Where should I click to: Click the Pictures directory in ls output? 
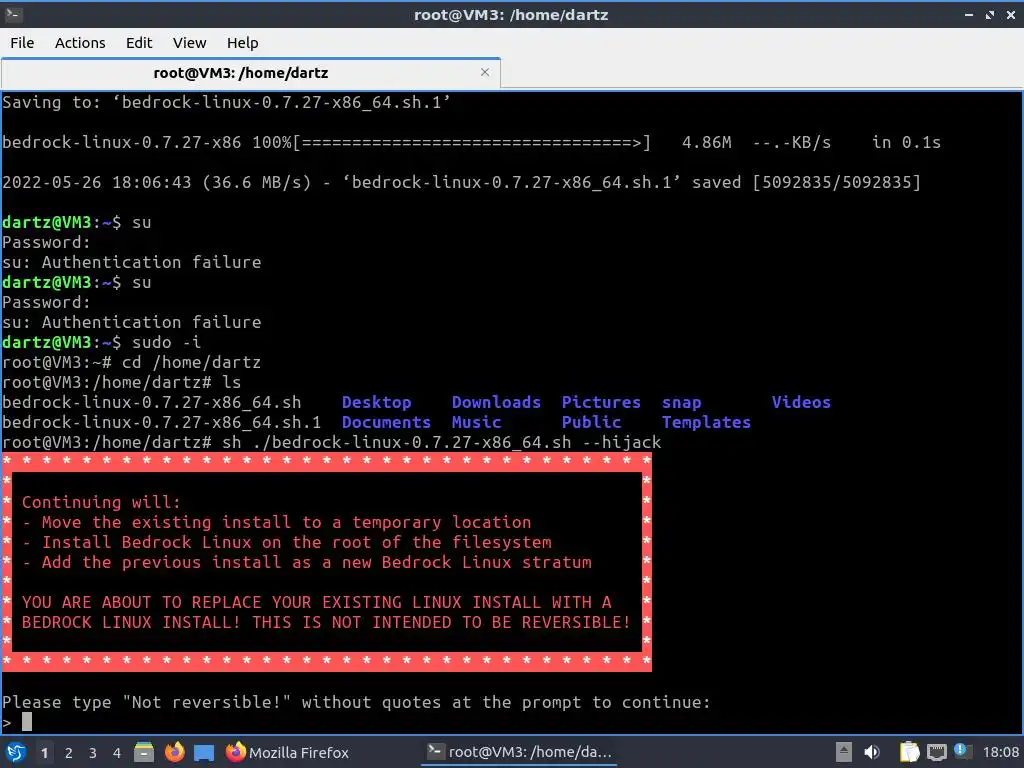click(601, 402)
